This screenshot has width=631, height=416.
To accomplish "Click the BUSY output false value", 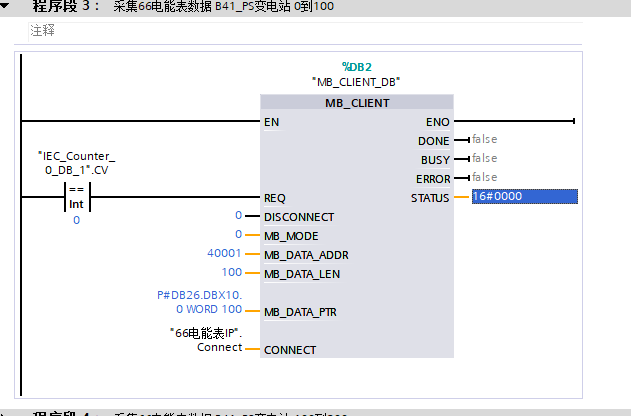I will point(484,159).
